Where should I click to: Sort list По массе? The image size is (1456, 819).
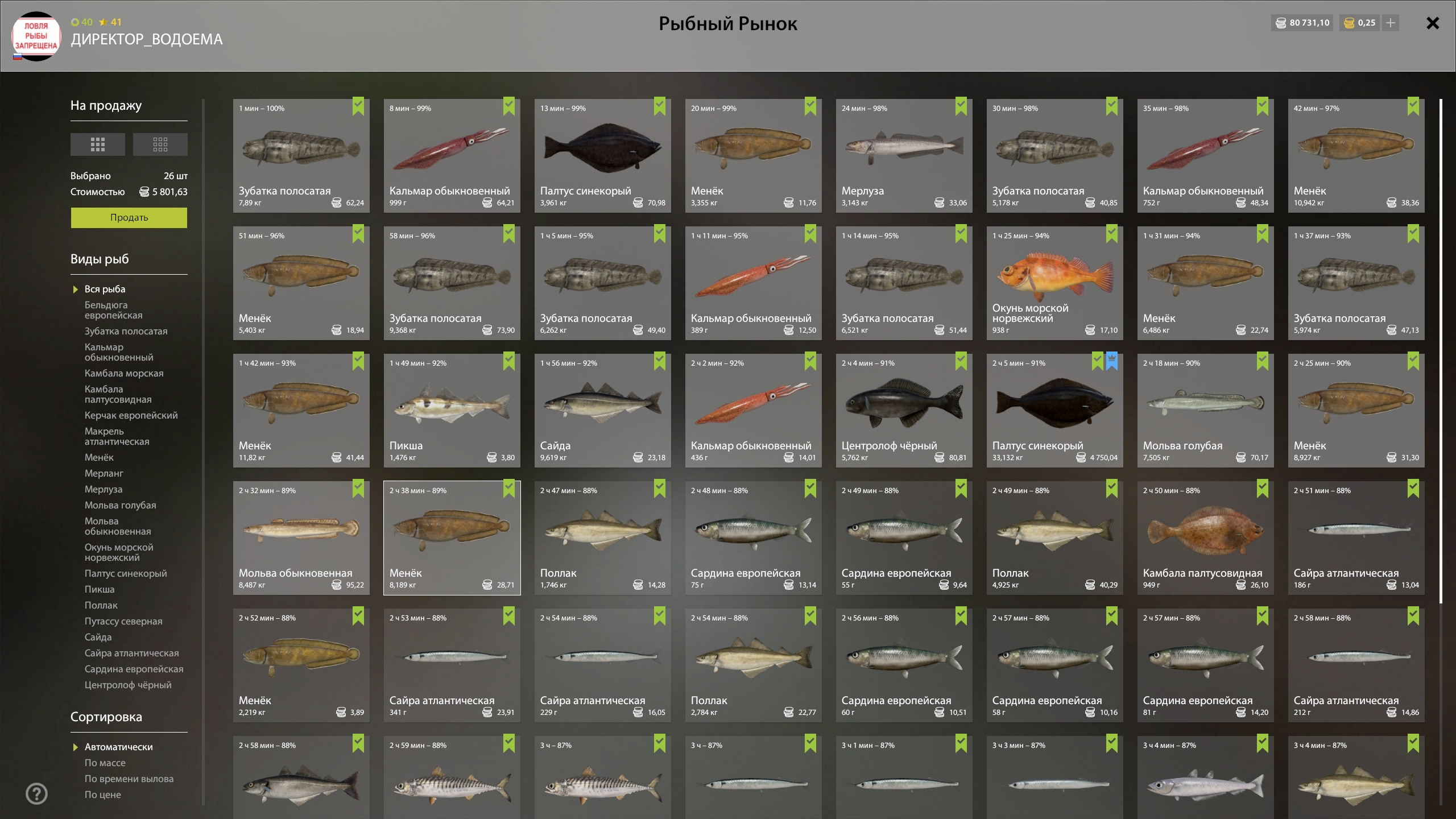click(x=105, y=763)
